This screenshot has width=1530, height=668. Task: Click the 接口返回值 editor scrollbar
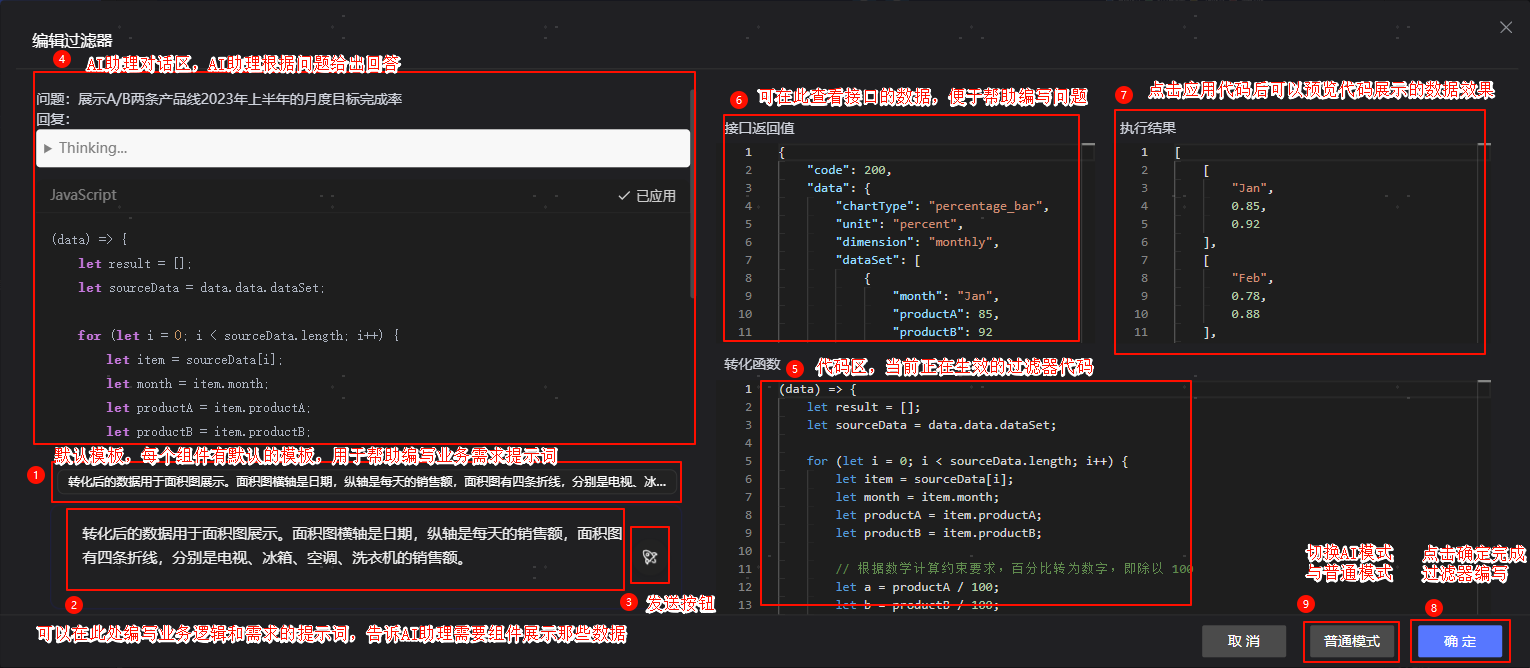pyautogui.click(x=1089, y=242)
